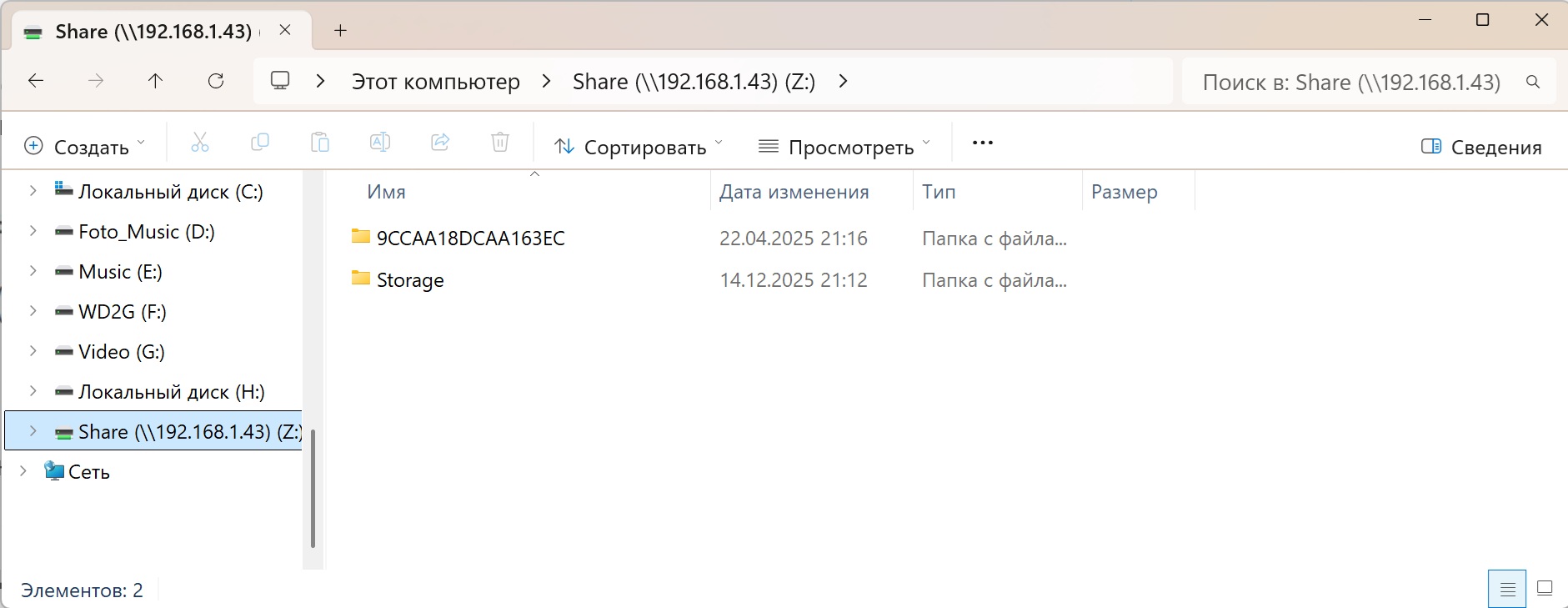Open the Сортировать dropdown
This screenshot has width=1568, height=608.
[x=639, y=147]
